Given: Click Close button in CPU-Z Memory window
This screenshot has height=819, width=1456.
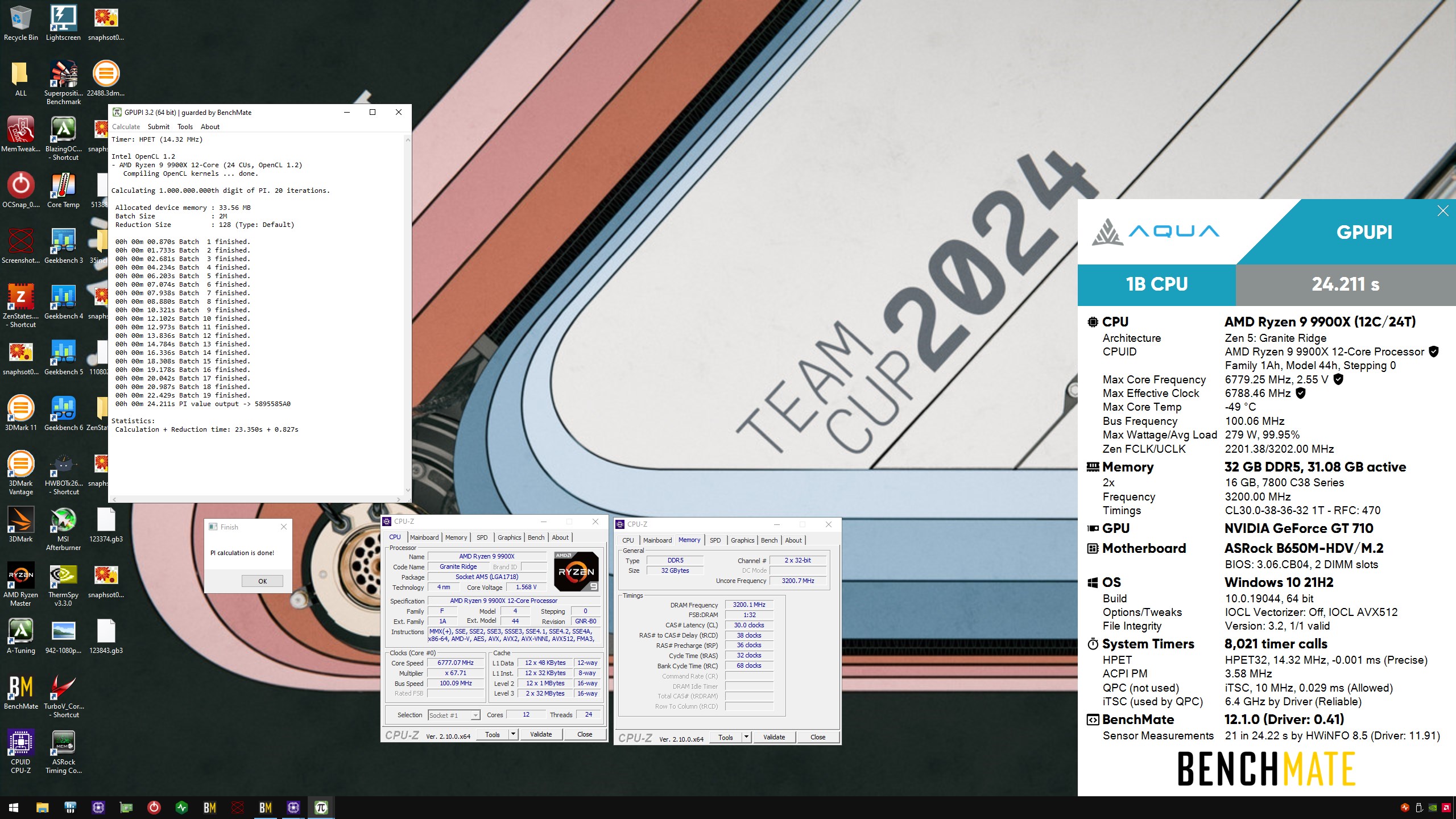Looking at the screenshot, I should 818,737.
